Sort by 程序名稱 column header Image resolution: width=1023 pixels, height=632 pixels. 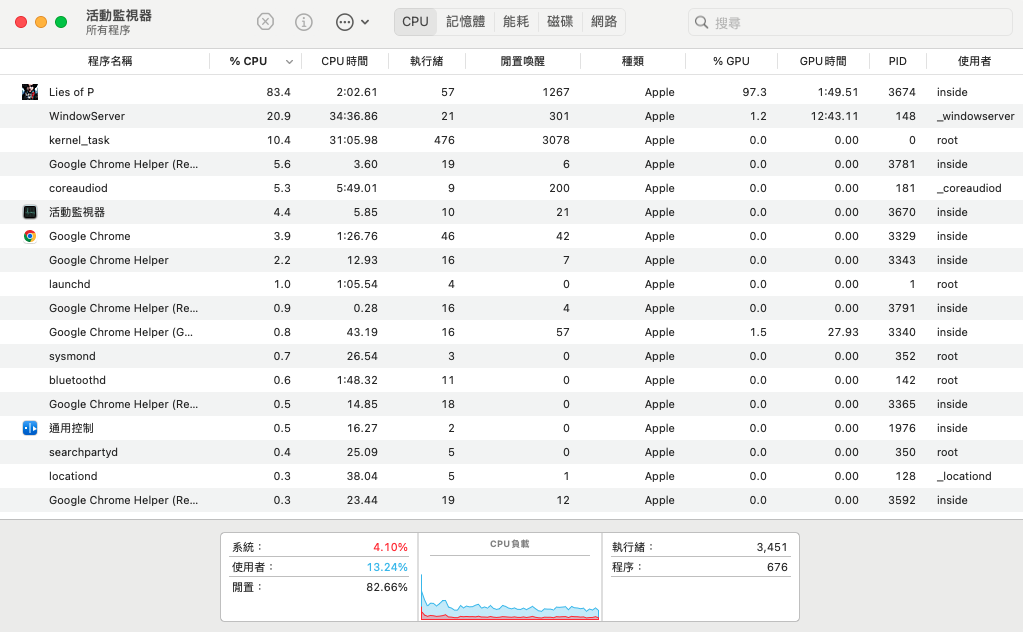point(110,61)
